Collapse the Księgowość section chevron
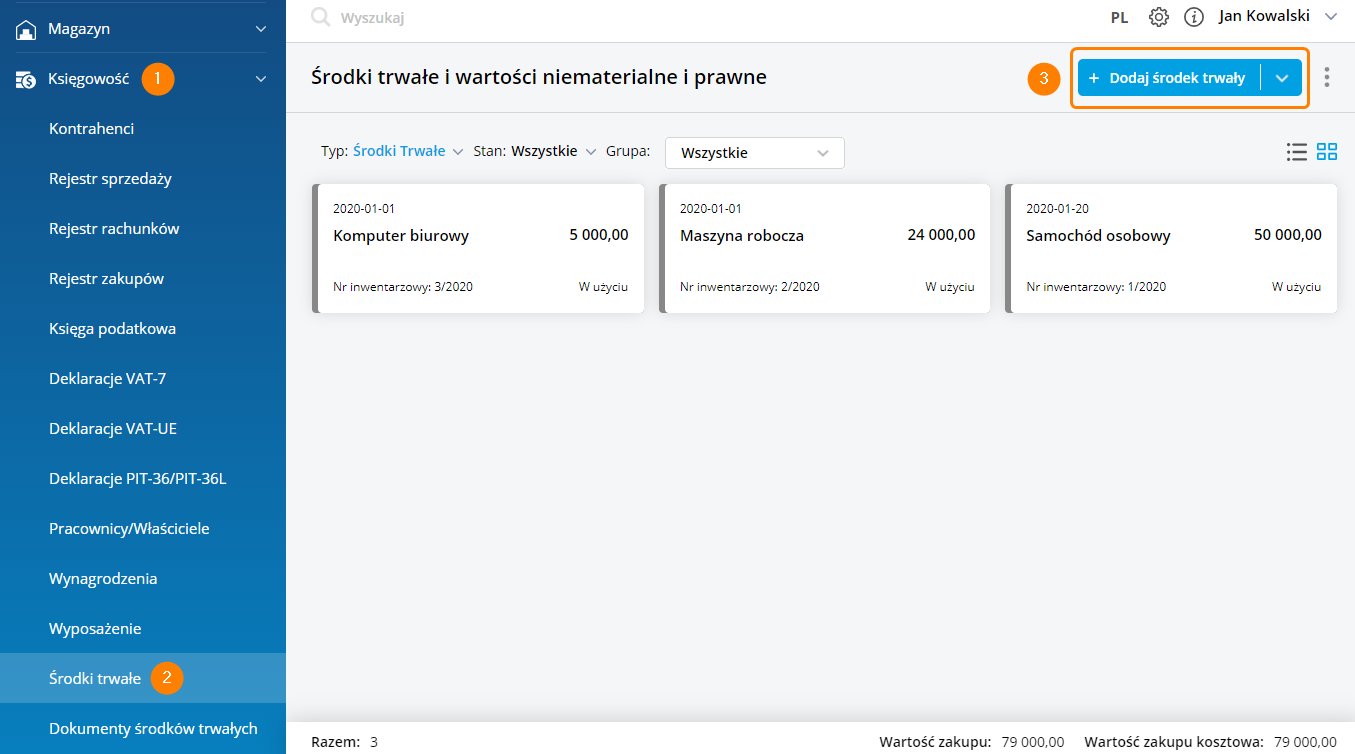 tap(261, 79)
